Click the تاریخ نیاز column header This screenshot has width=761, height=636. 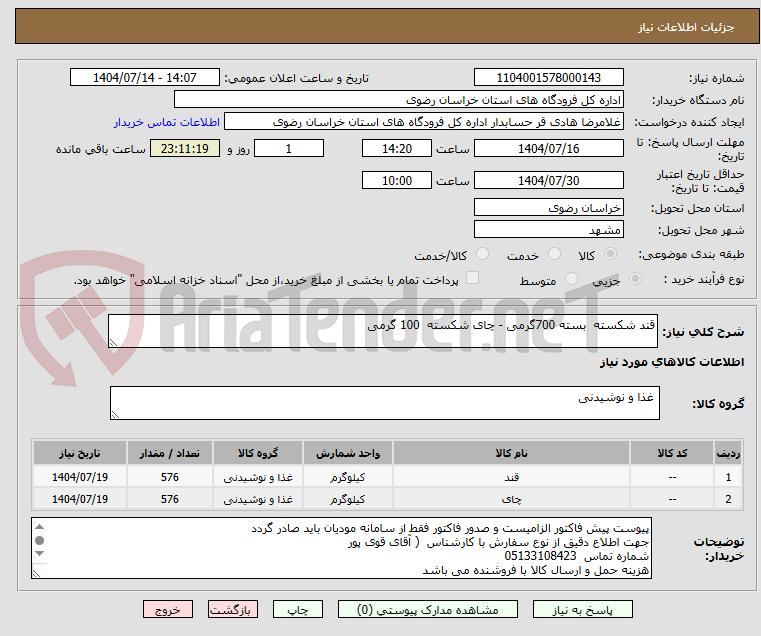[x=80, y=453]
